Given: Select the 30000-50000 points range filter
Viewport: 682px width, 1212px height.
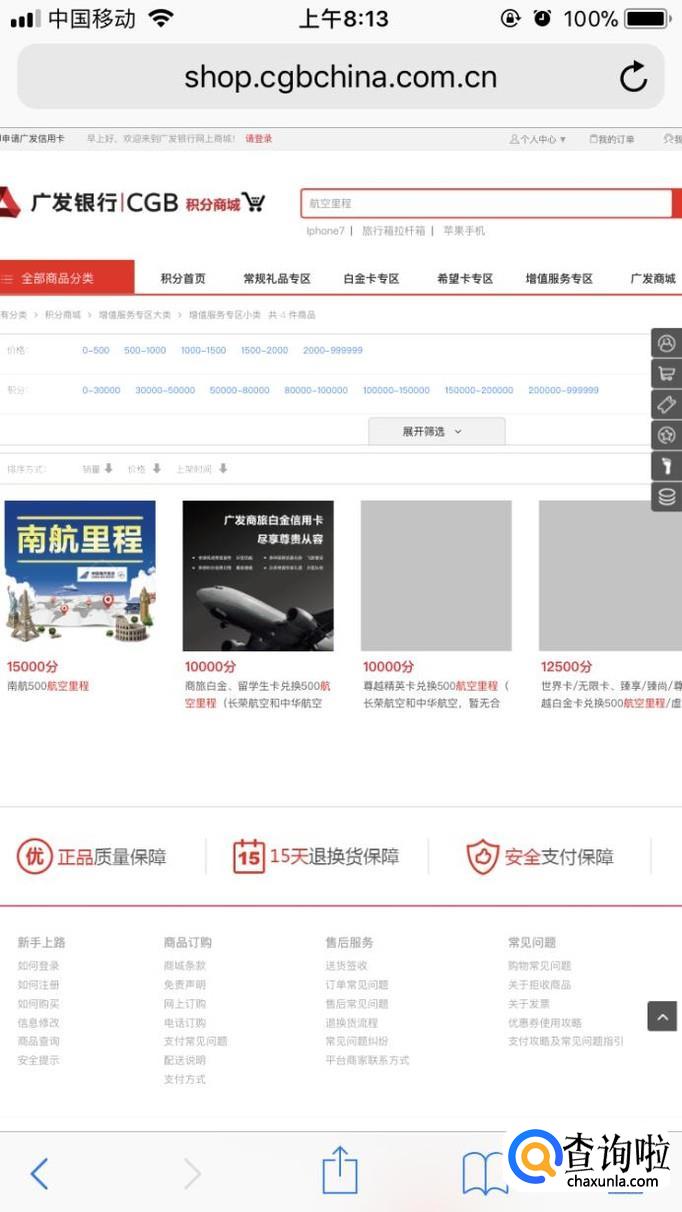Looking at the screenshot, I should 165,390.
